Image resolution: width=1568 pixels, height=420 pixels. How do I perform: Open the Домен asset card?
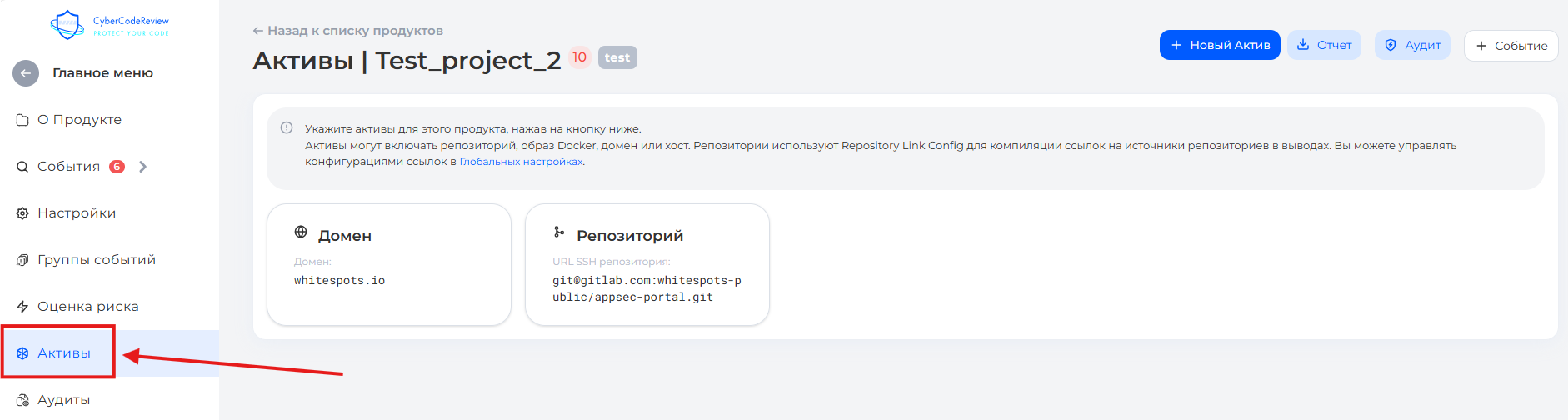[x=389, y=264]
